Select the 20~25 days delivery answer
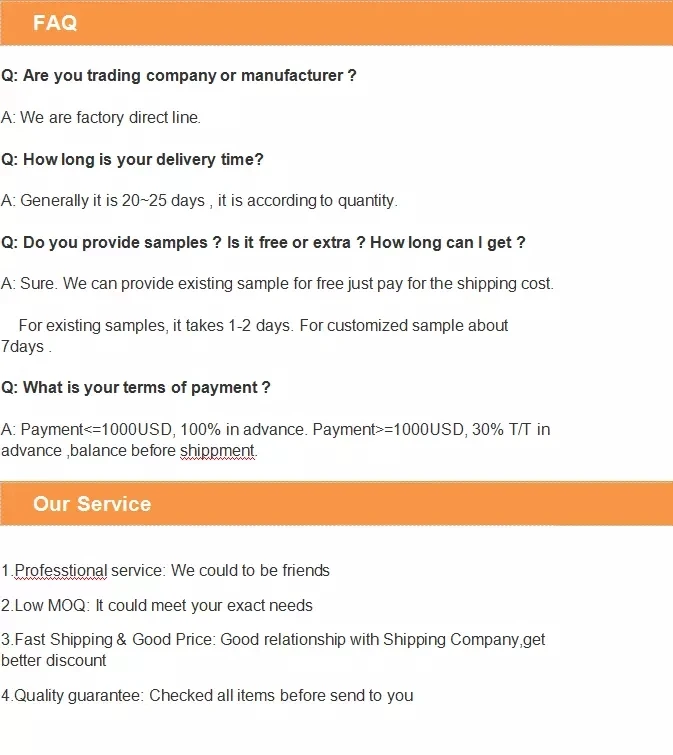 click(199, 200)
